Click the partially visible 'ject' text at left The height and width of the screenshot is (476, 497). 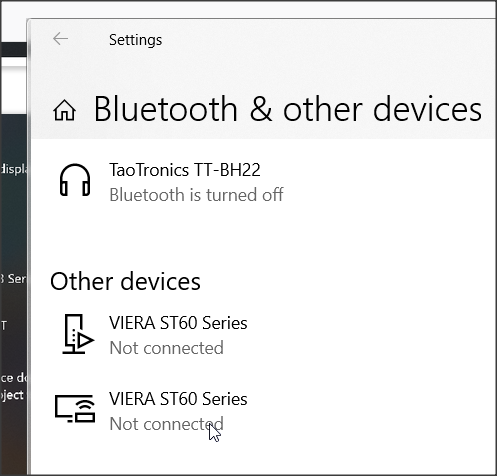[12, 395]
